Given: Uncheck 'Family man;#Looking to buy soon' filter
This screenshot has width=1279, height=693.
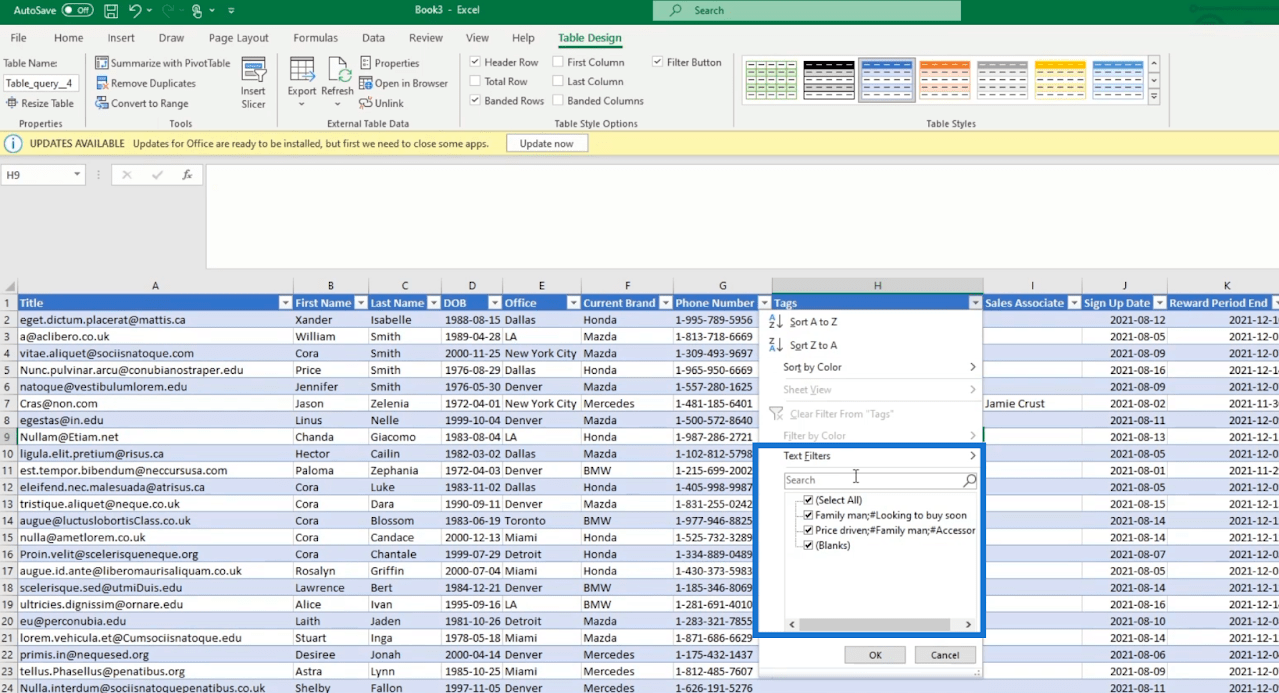Looking at the screenshot, I should click(808, 515).
